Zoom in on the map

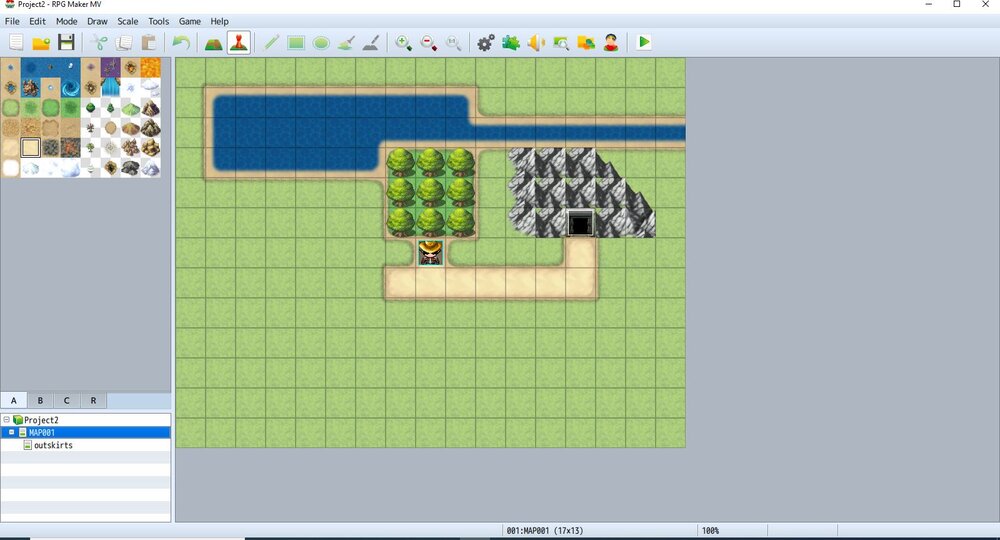point(403,43)
